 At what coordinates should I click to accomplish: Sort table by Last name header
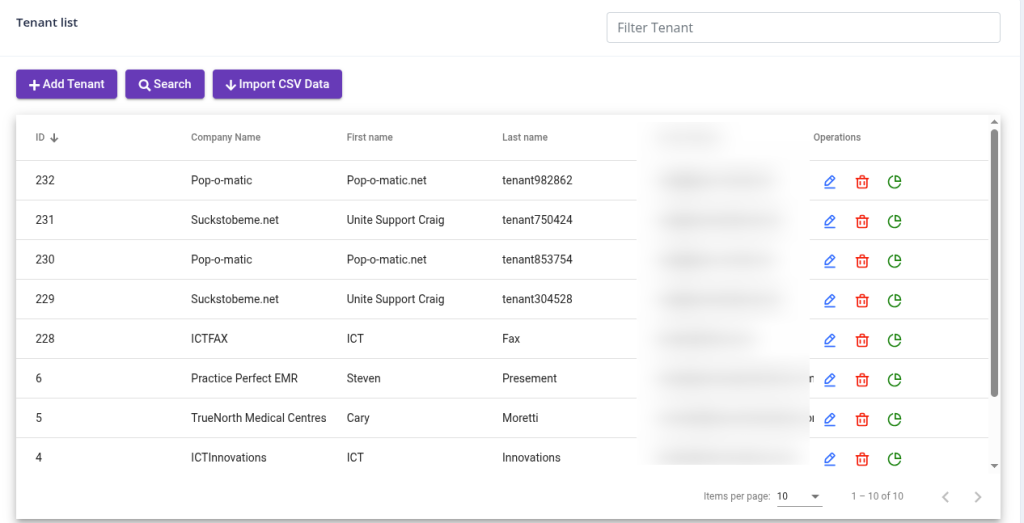coord(524,138)
